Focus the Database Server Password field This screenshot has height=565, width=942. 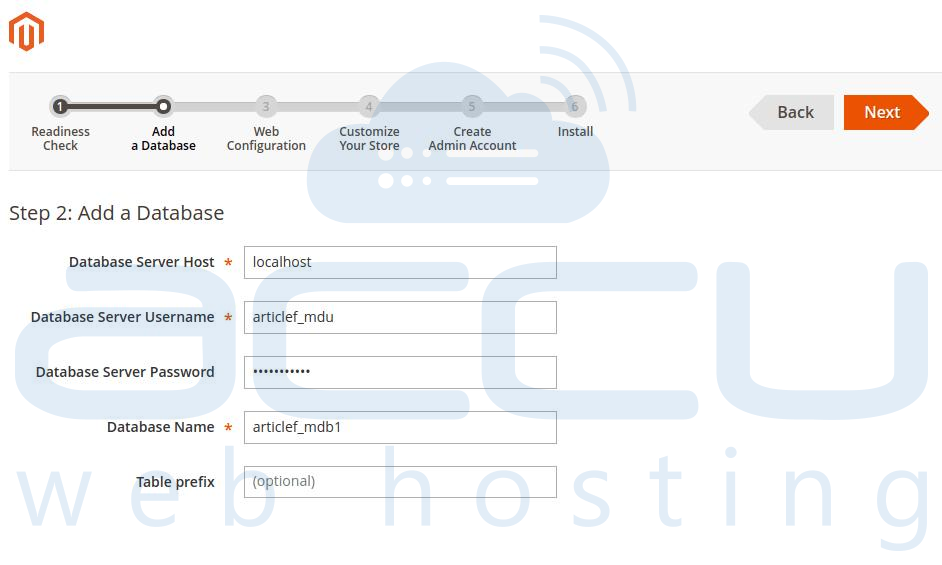click(x=400, y=372)
